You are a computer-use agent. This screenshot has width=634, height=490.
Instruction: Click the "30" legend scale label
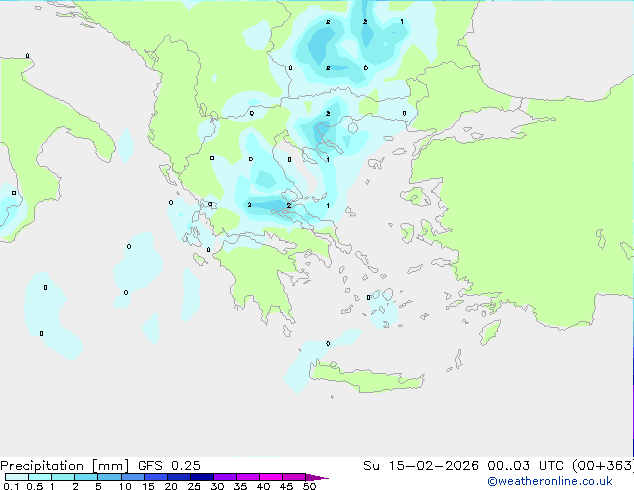217,486
